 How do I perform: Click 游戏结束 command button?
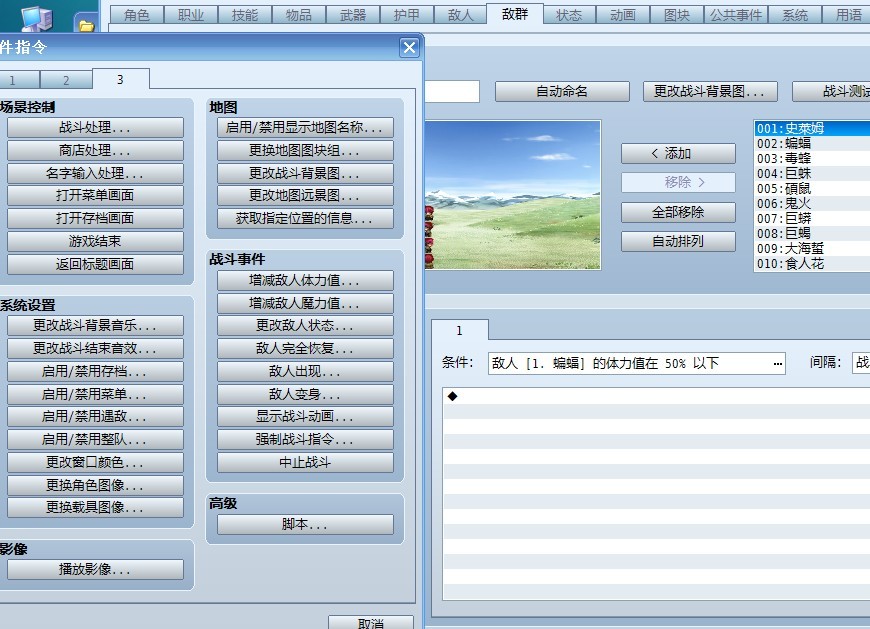[95, 241]
